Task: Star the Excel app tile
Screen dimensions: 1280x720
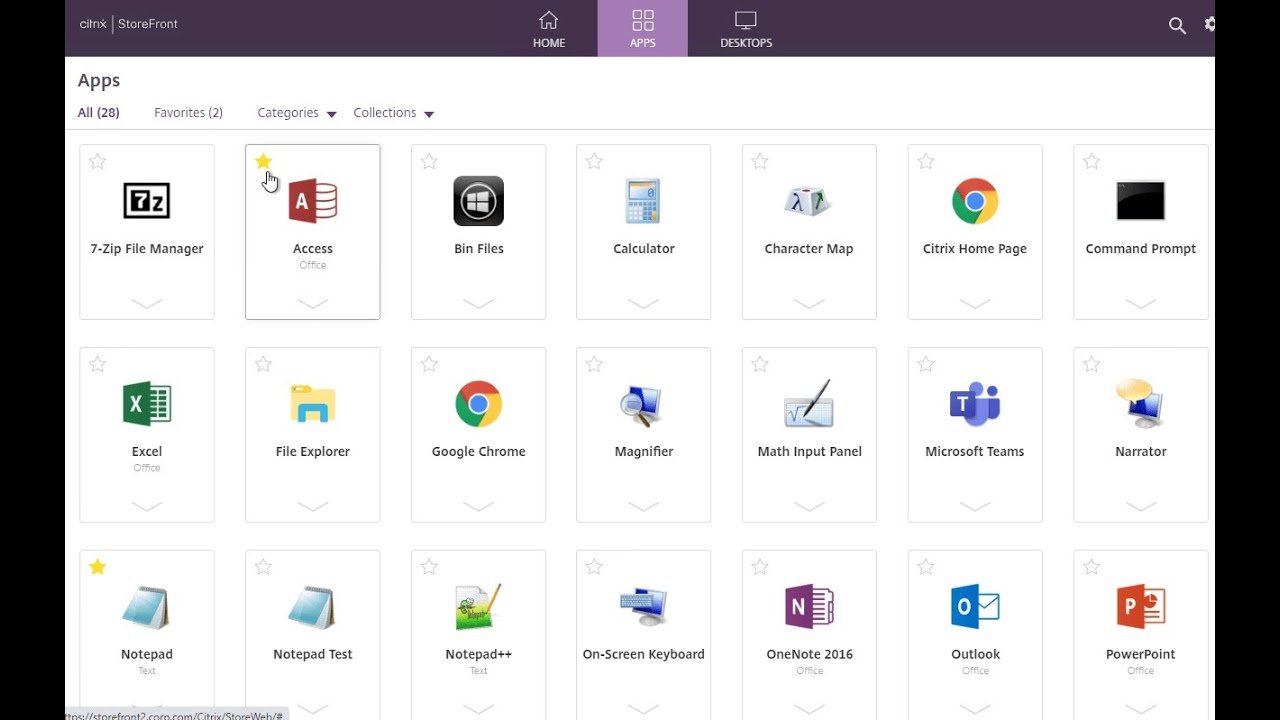Action: [97, 364]
